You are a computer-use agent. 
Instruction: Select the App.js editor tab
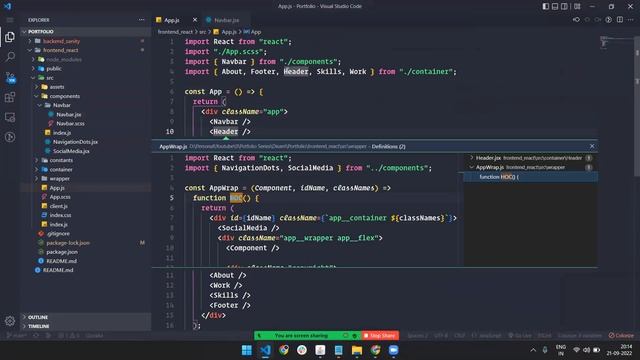[172, 20]
